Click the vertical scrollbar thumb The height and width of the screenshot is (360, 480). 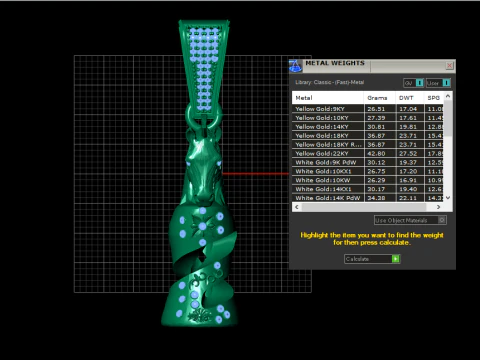(448, 118)
